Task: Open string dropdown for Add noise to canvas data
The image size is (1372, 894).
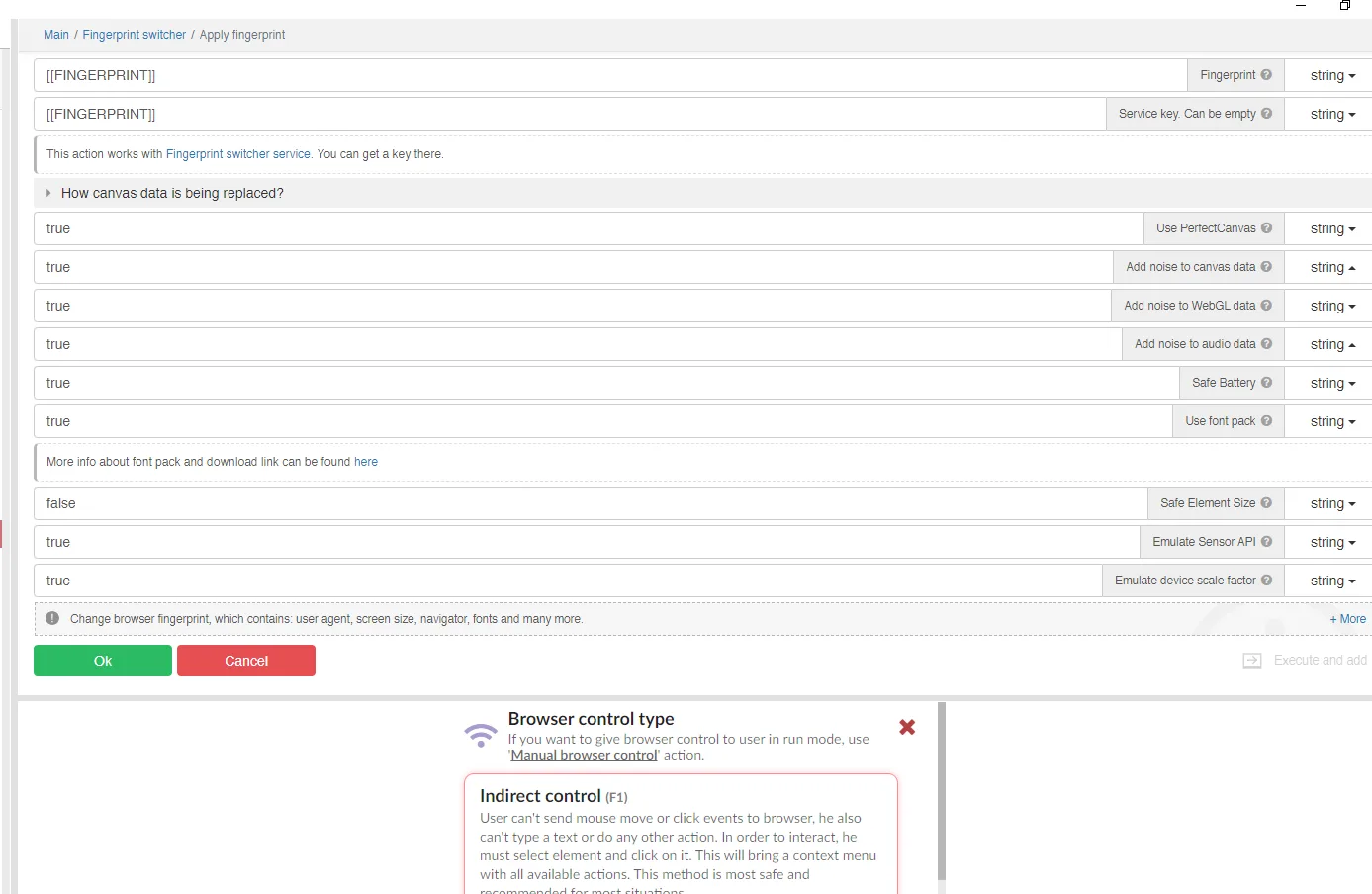Action: (1332, 267)
